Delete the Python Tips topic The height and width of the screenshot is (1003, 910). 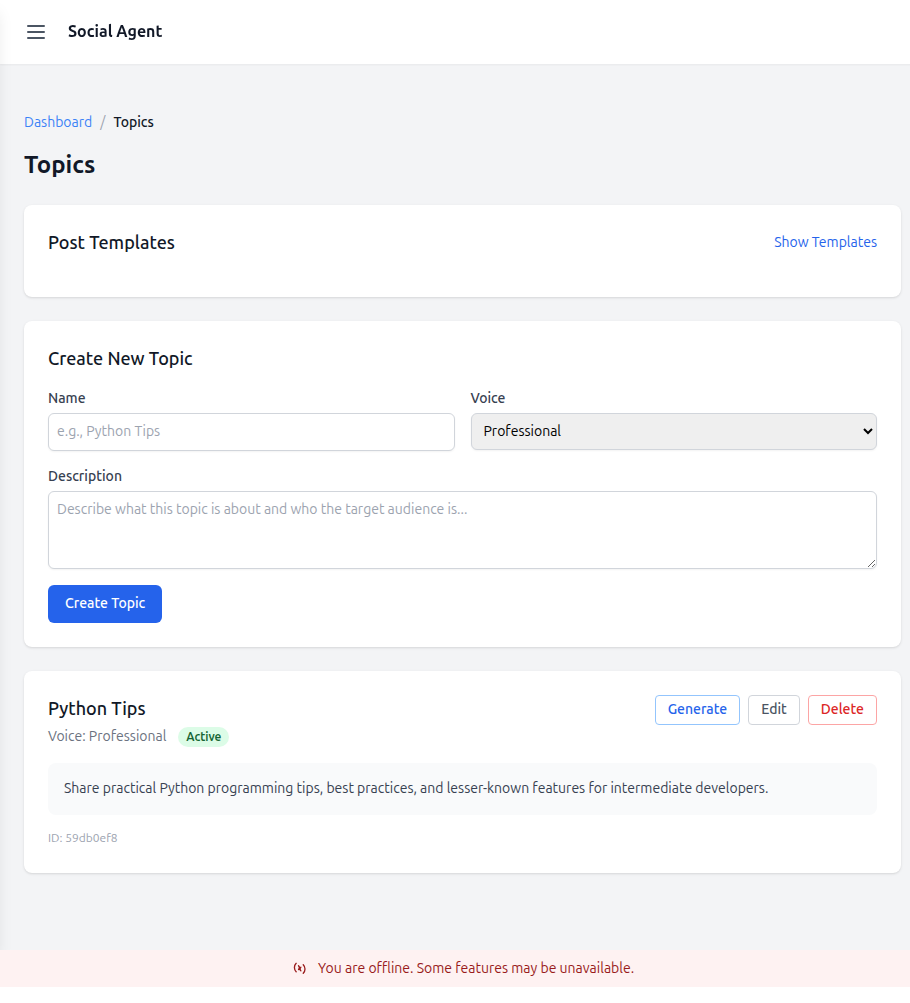(842, 709)
